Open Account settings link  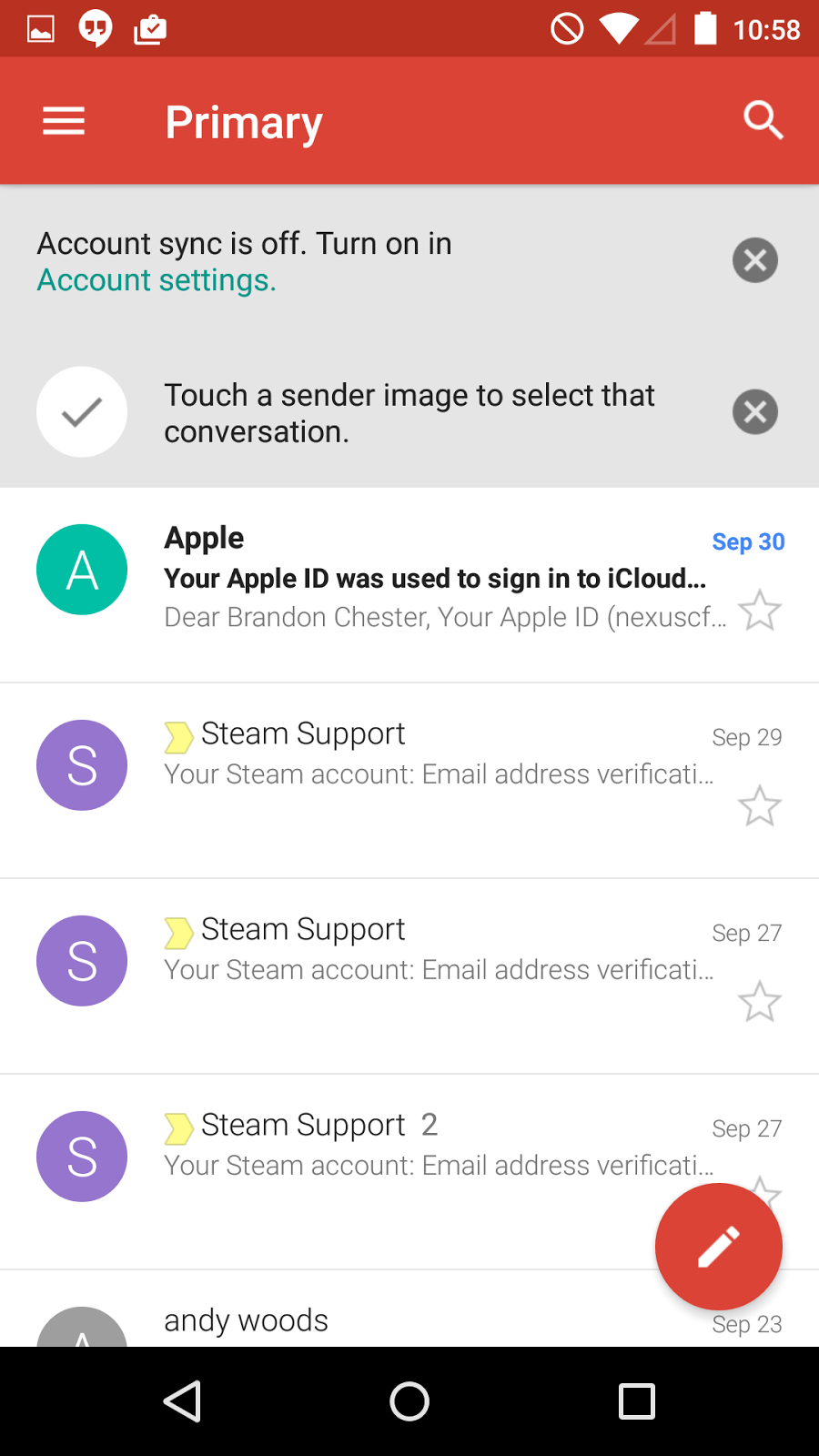pyautogui.click(x=157, y=280)
